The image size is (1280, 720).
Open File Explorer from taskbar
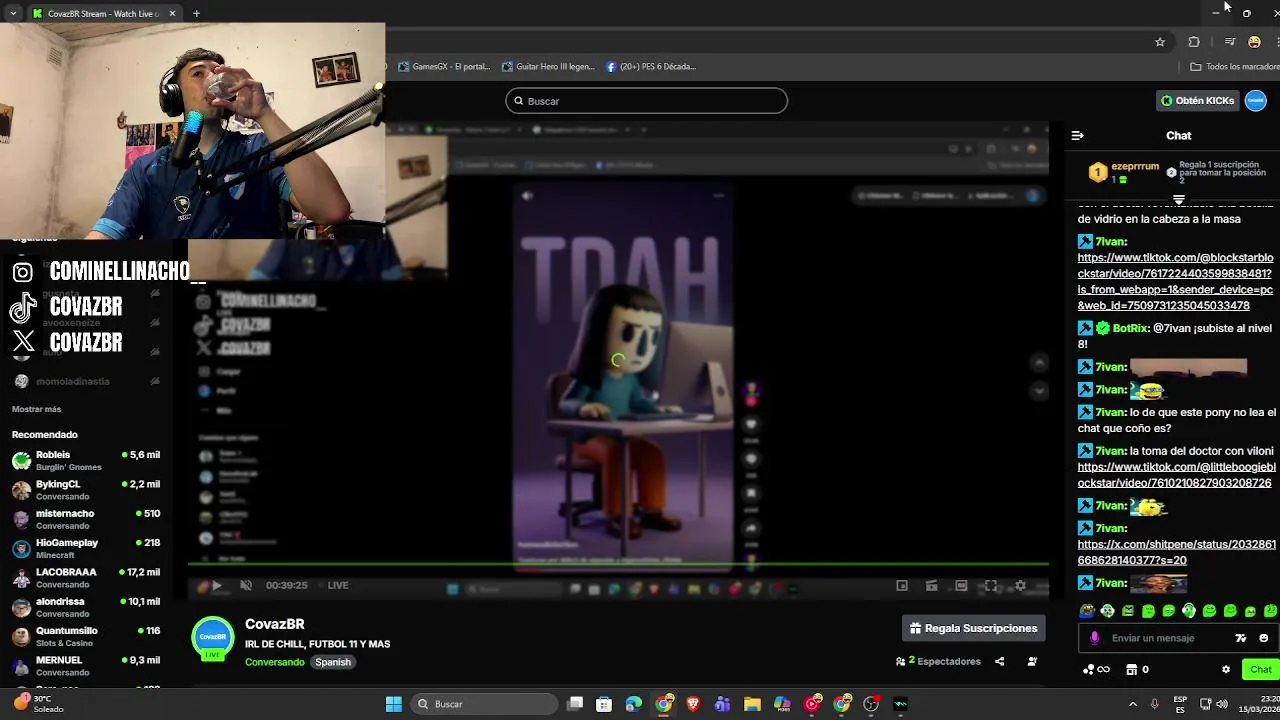(752, 704)
